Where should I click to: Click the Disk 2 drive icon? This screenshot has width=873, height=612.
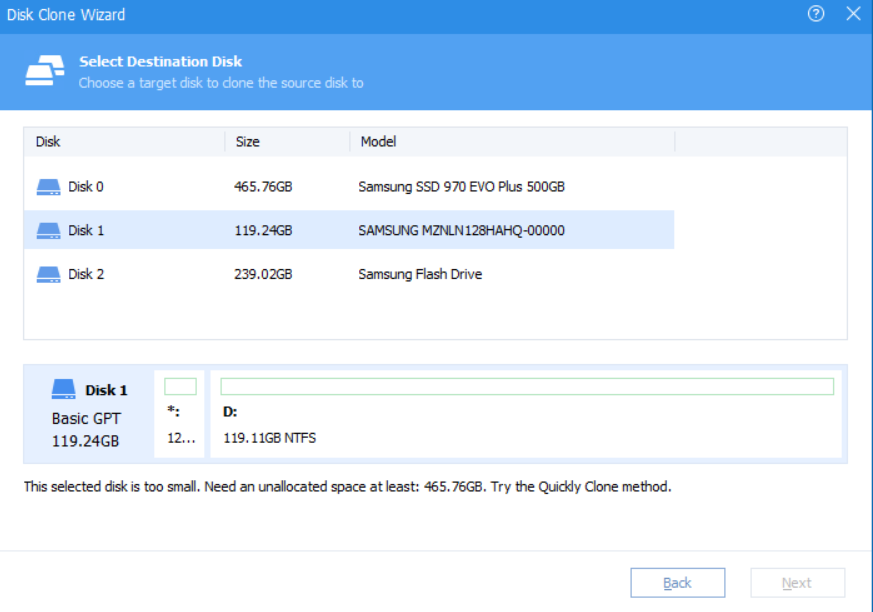point(48,275)
